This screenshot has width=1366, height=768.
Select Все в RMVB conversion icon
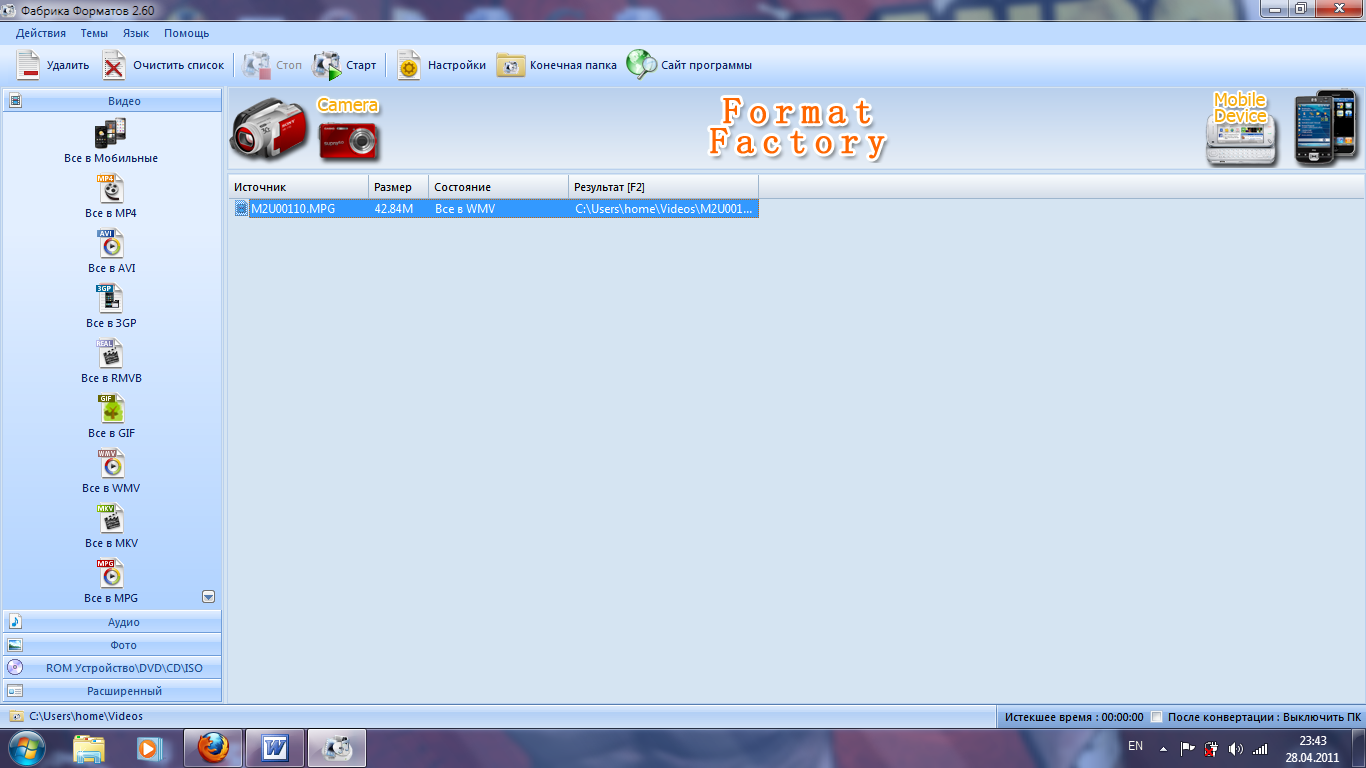pyautogui.click(x=111, y=353)
